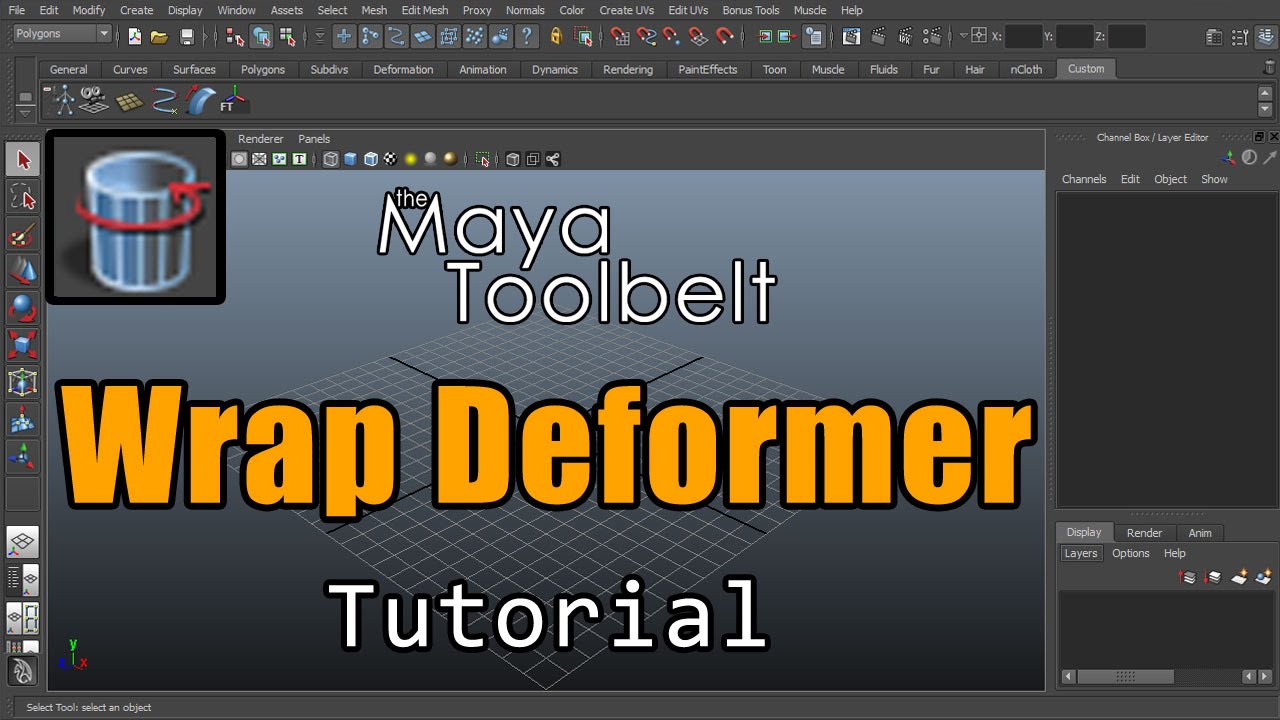This screenshot has width=1280, height=720.
Task: Open the viewport Renderer menu
Action: tap(261, 139)
